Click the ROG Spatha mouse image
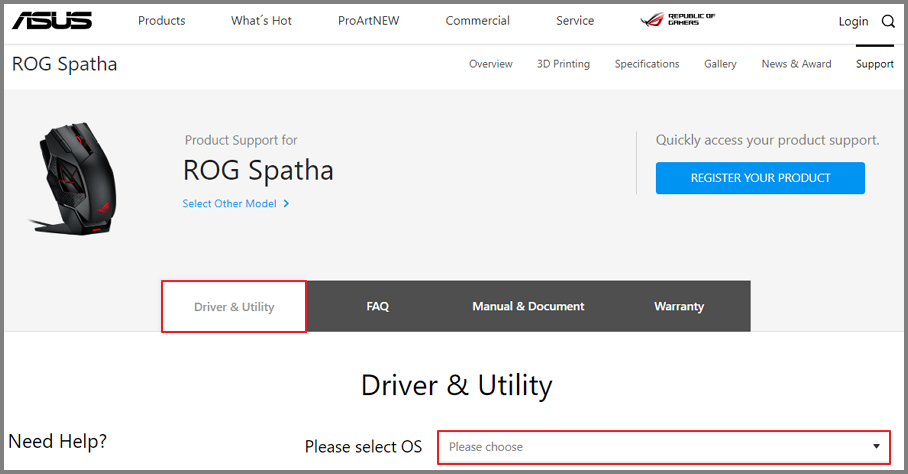Screen dimensions: 908x474 pos(74,178)
